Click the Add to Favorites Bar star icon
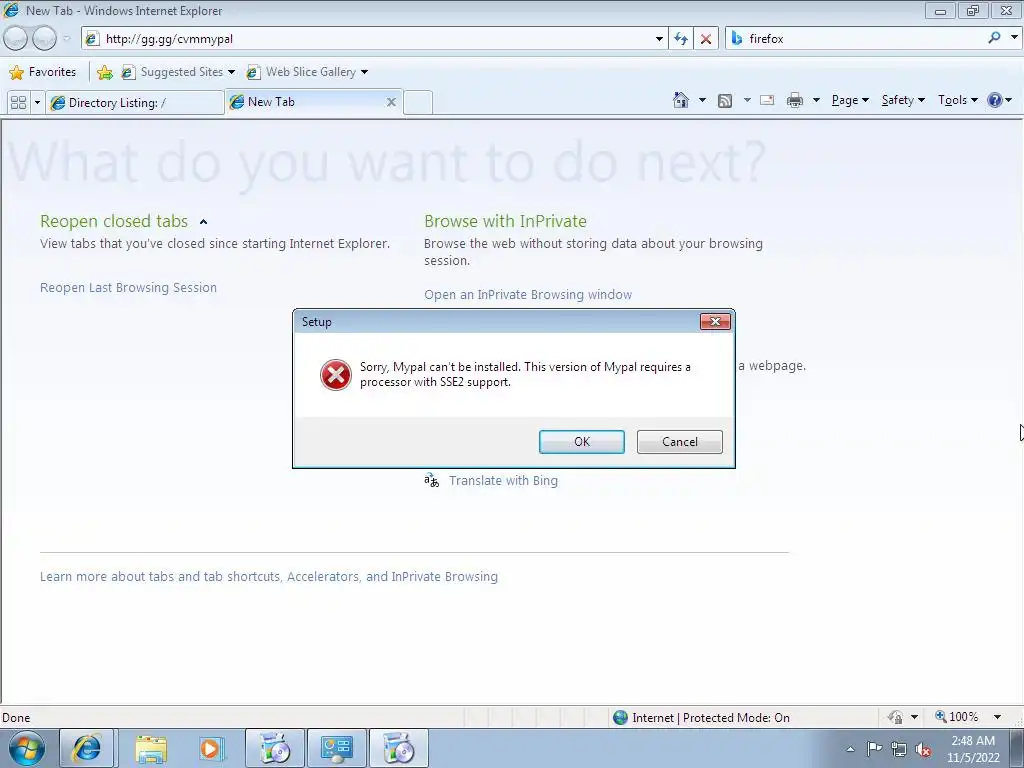The height and width of the screenshot is (768, 1024). (104, 72)
